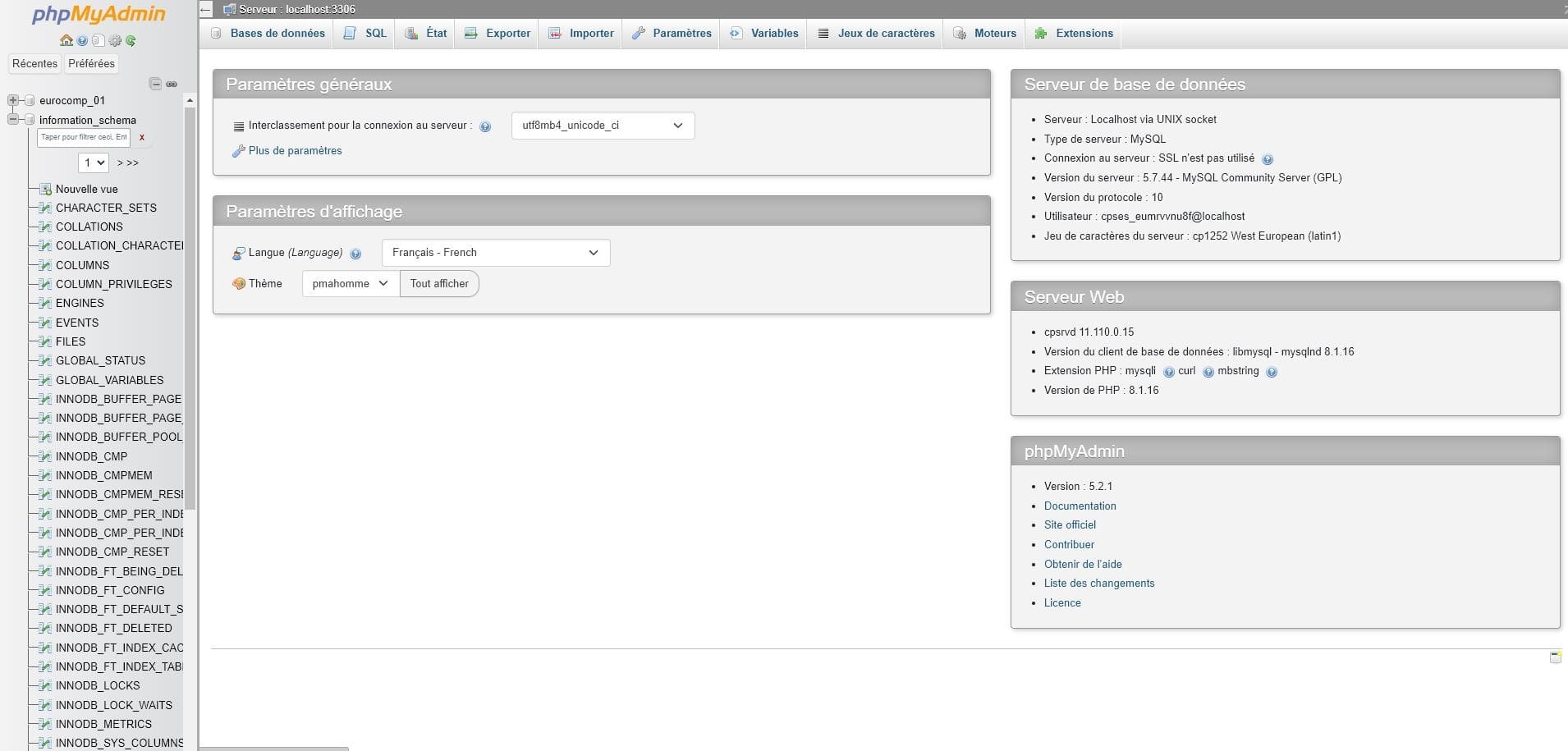Click the Serveur : localhost:3306 breadcrumb
Image resolution: width=1568 pixels, height=751 pixels.
(296, 10)
